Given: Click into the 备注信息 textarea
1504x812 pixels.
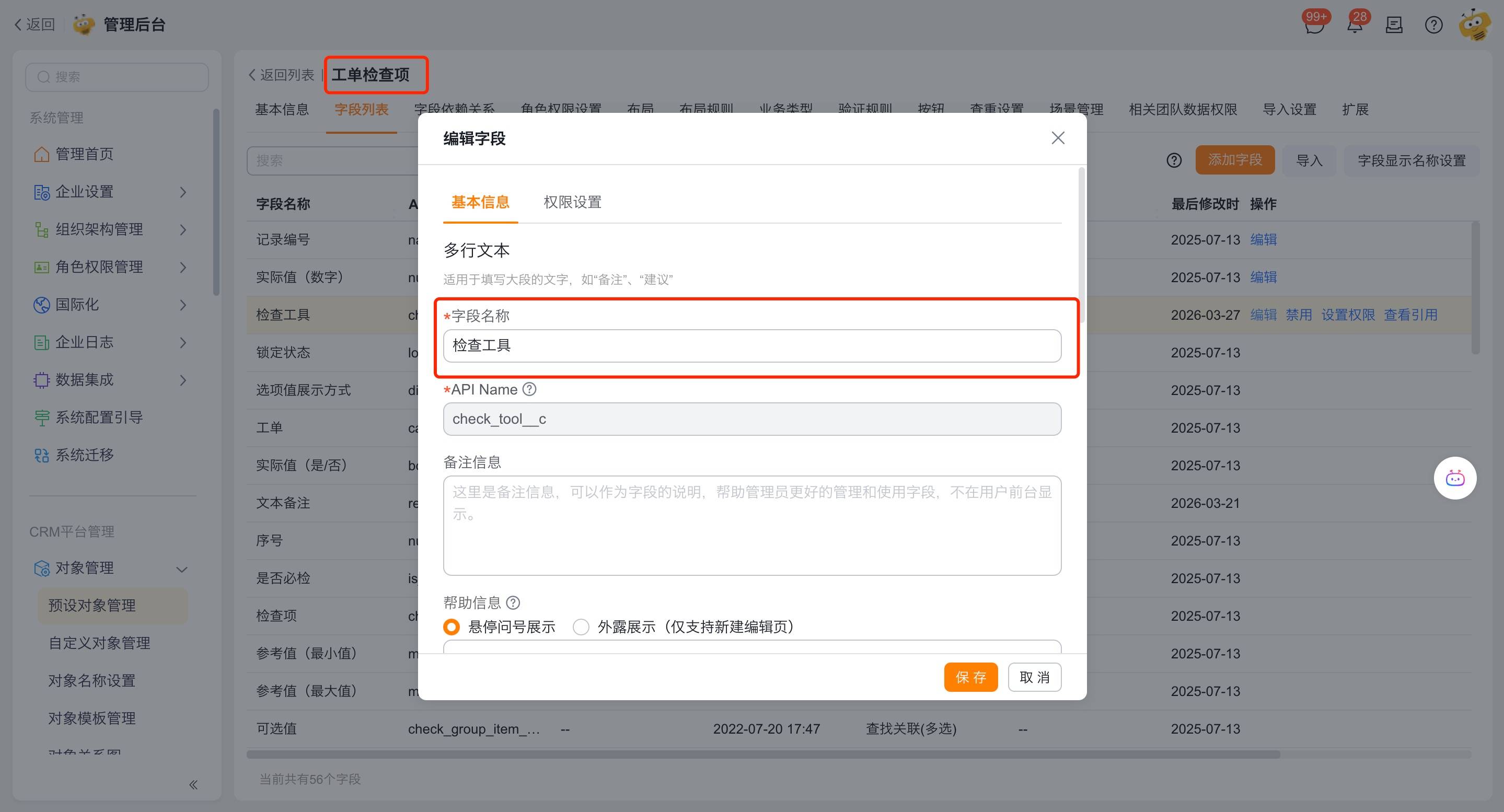Looking at the screenshot, I should (751, 525).
